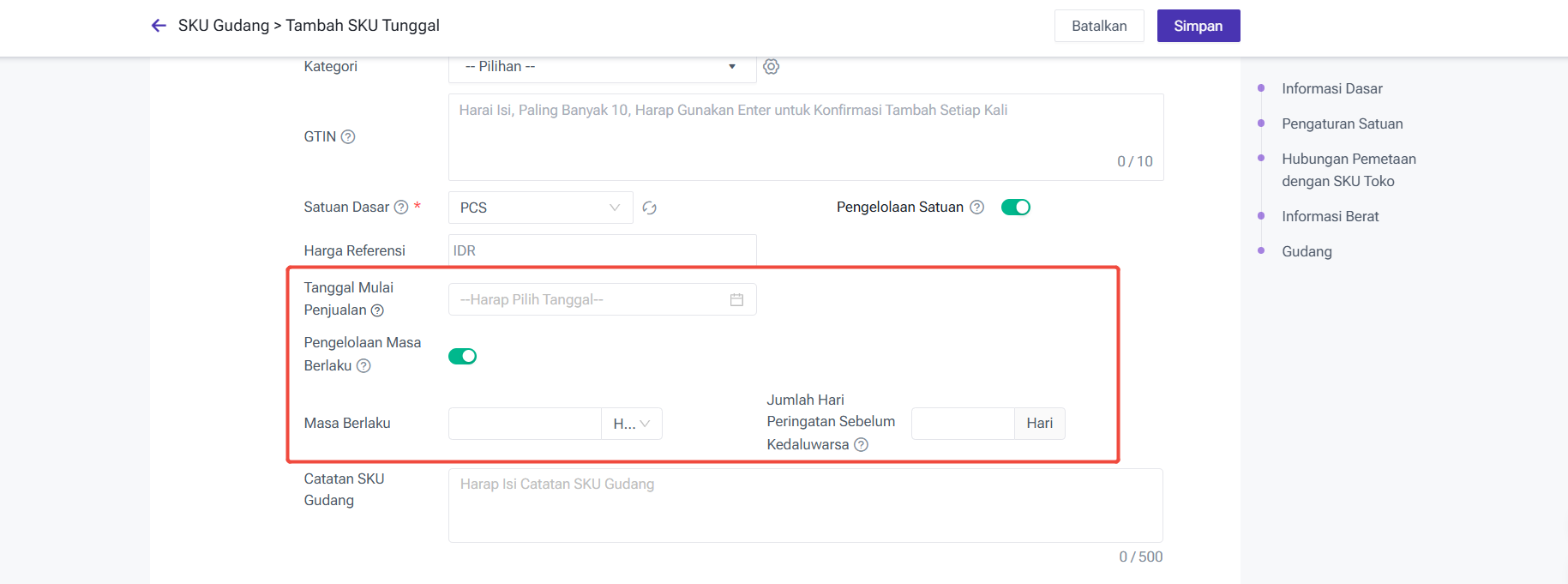
Task: Click Batalkan to cancel
Action: click(1098, 26)
